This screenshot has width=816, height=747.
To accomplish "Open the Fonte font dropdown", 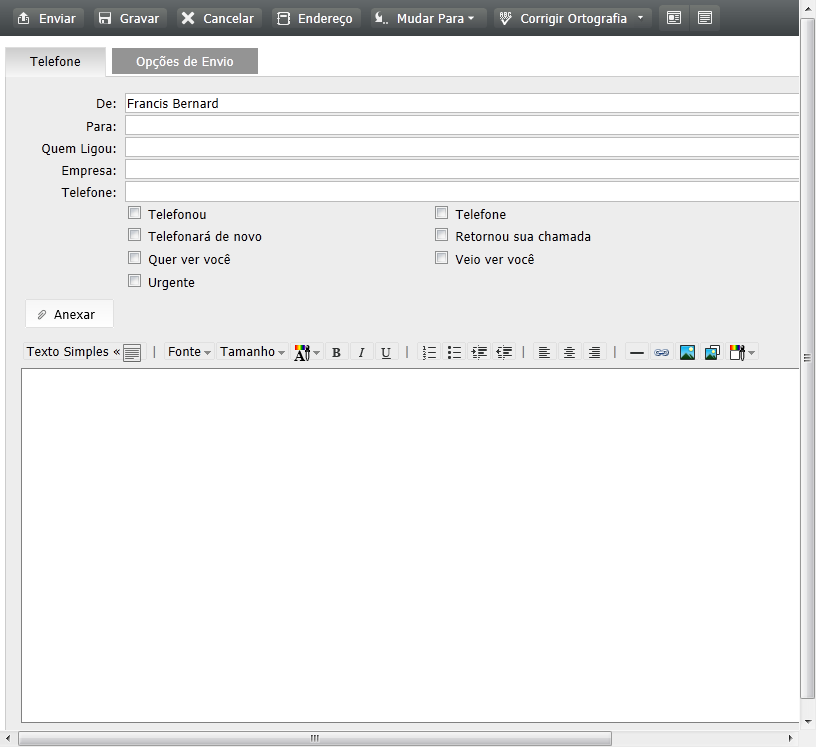I will click(x=189, y=352).
